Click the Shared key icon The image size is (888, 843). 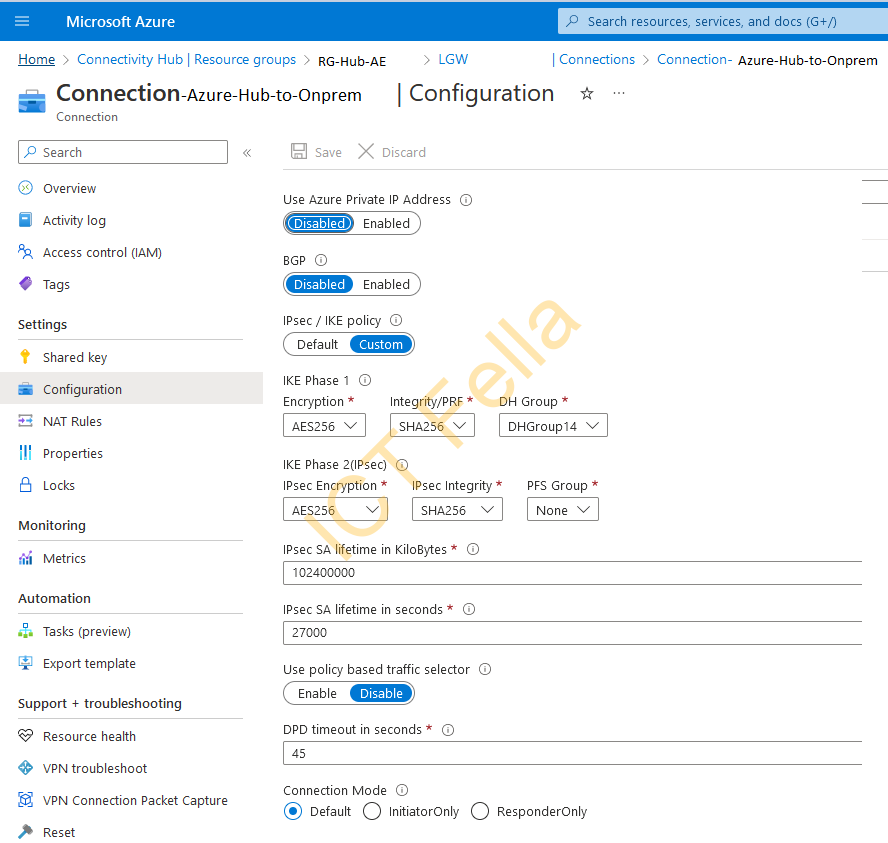point(25,357)
